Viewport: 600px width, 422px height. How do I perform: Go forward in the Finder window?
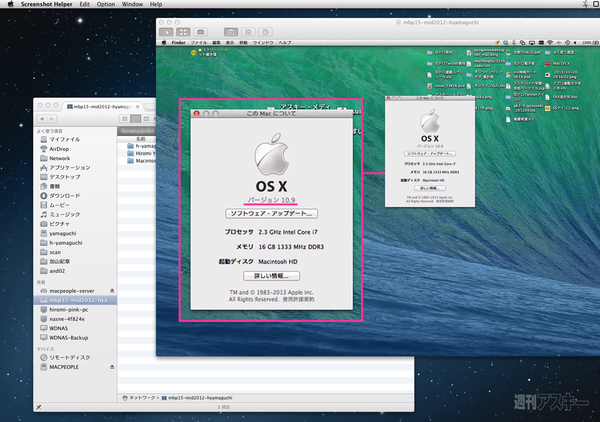coord(52,119)
